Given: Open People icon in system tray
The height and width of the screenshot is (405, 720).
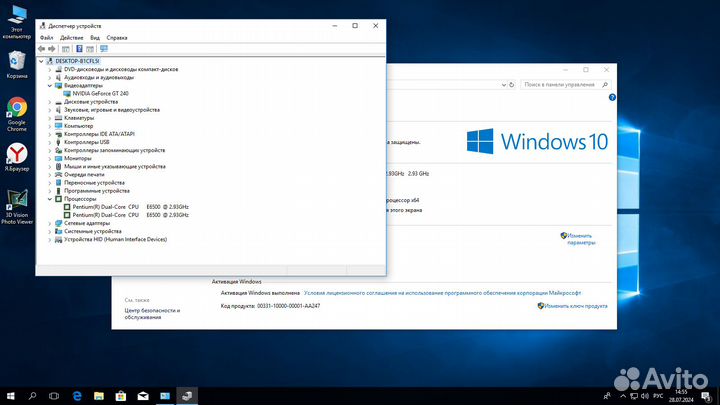Looking at the screenshot, I should [x=607, y=396].
